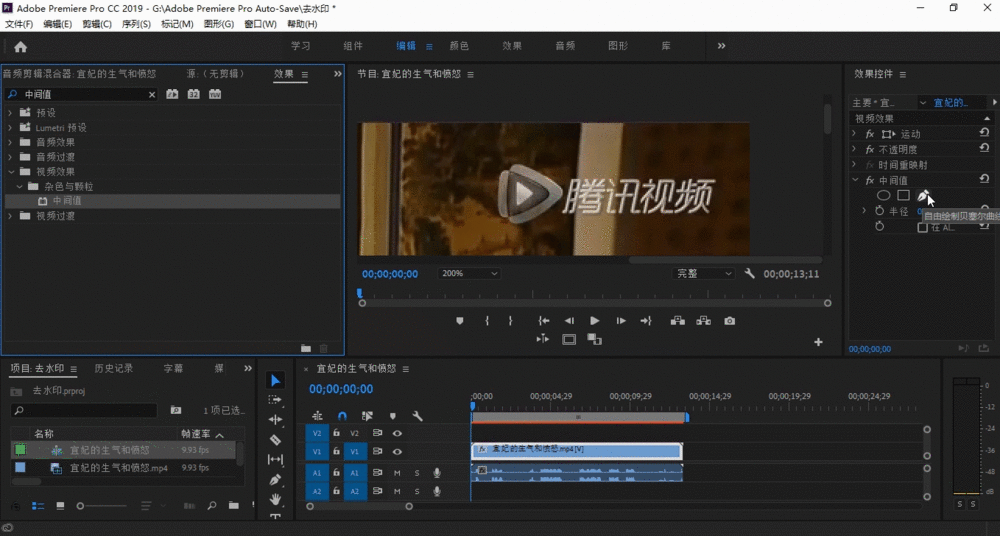Select the Hand tool
Image resolution: width=1000 pixels, height=536 pixels.
(276, 499)
